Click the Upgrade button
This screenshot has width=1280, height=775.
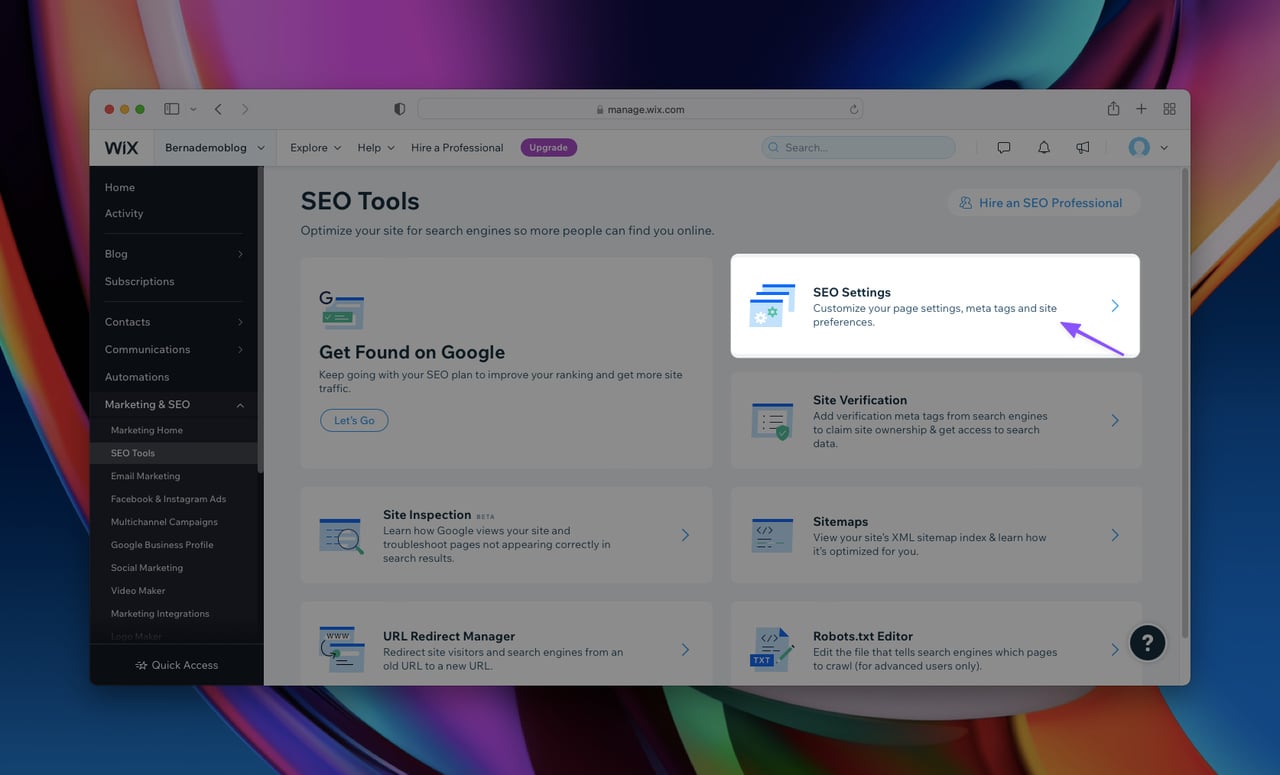point(548,148)
